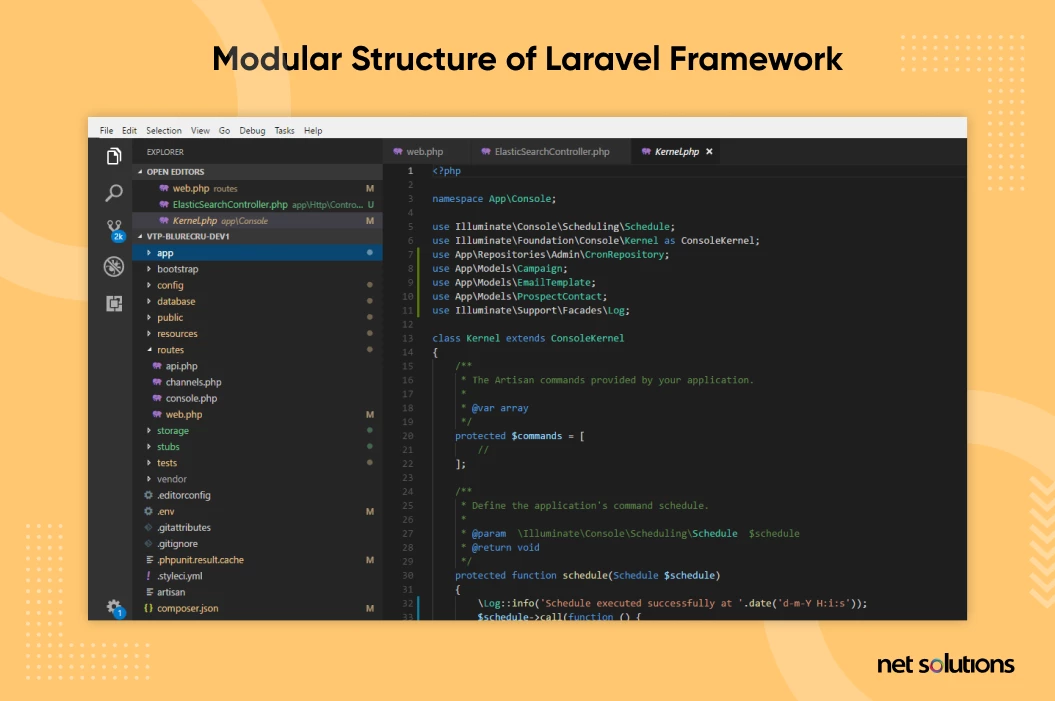
Task: Click the diamond icon beside .gitignore
Action: tap(148, 543)
